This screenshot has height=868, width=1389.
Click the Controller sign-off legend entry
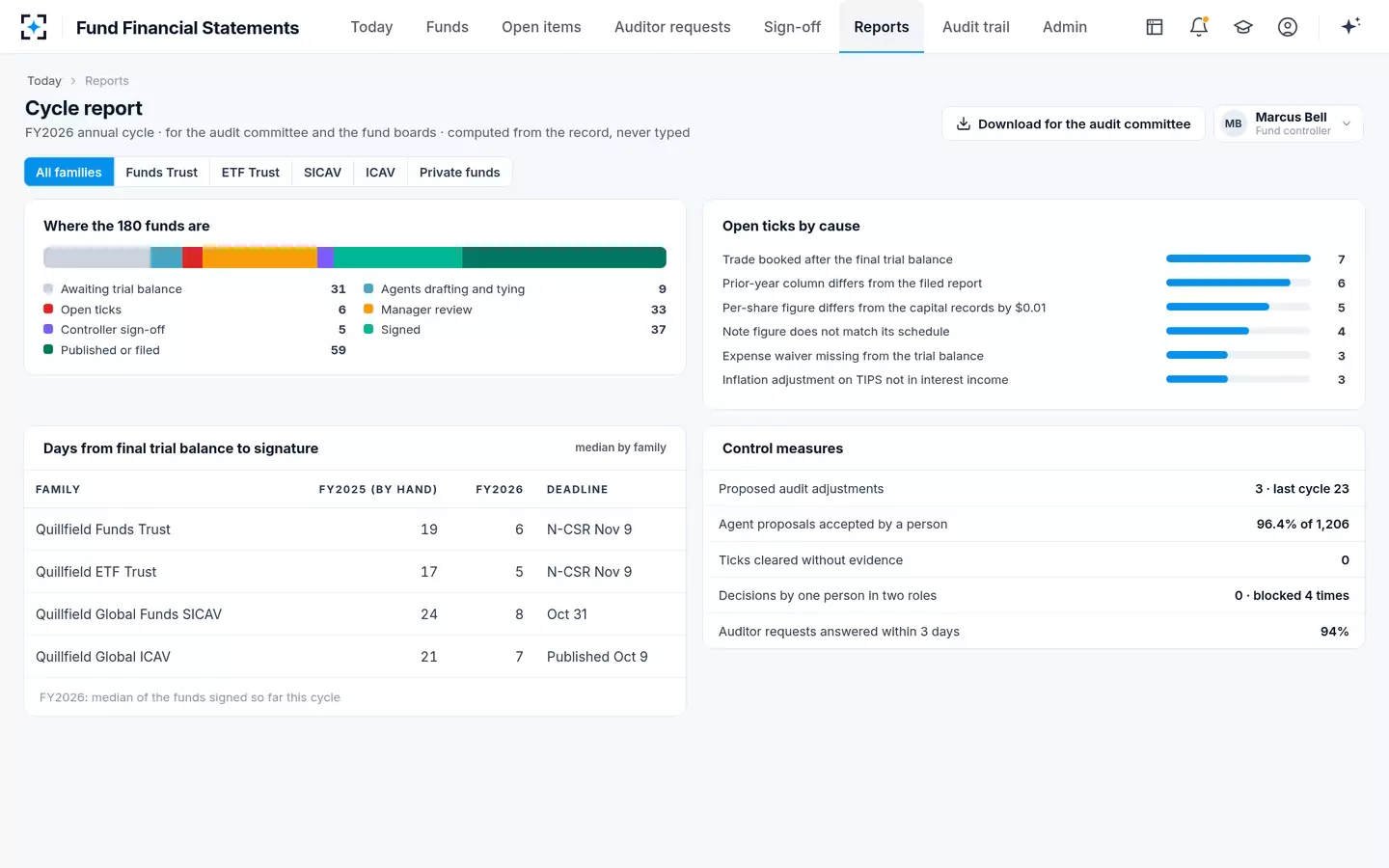pyautogui.click(x=195, y=330)
